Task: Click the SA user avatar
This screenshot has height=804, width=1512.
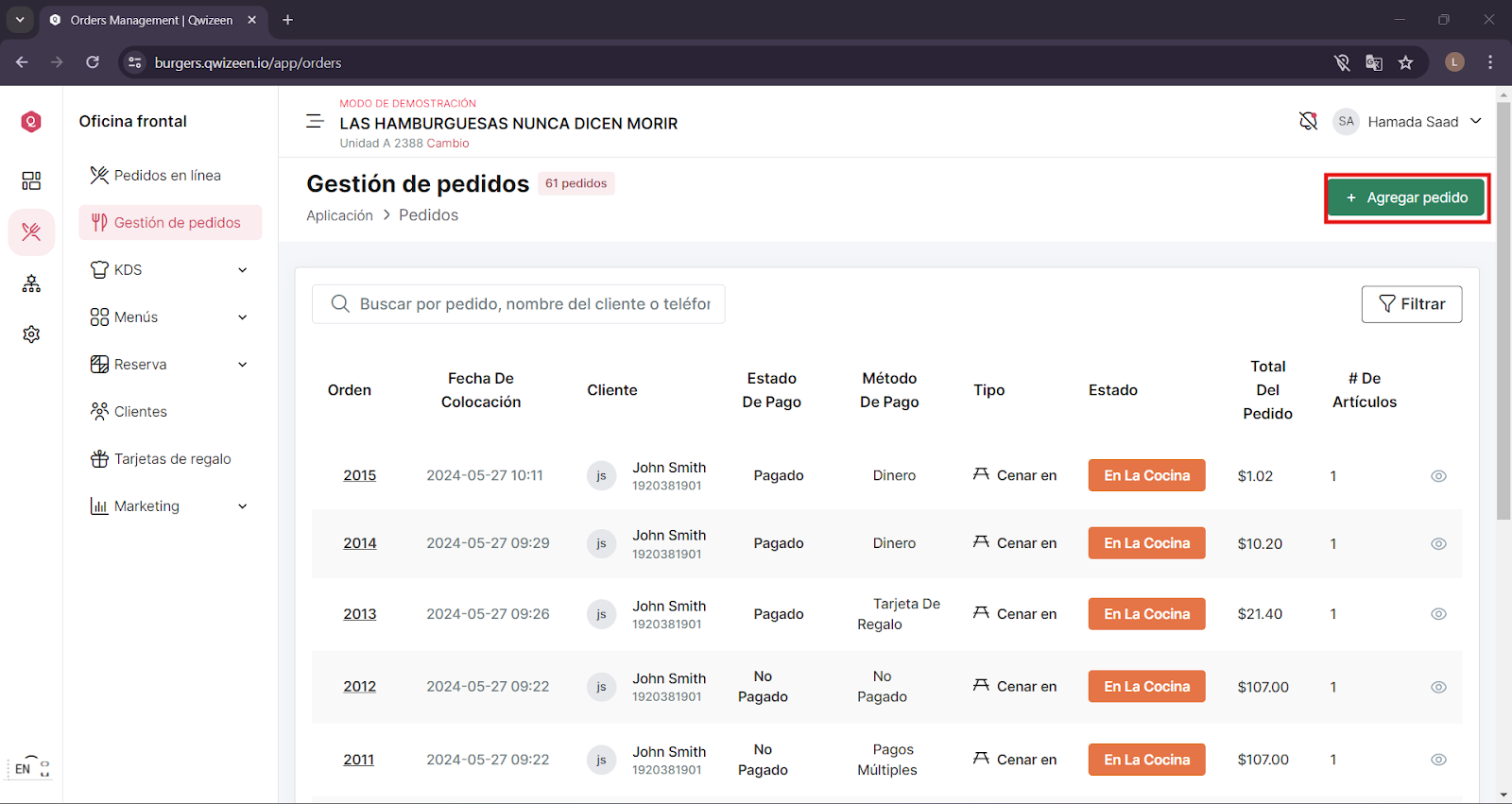Action: [x=1346, y=121]
